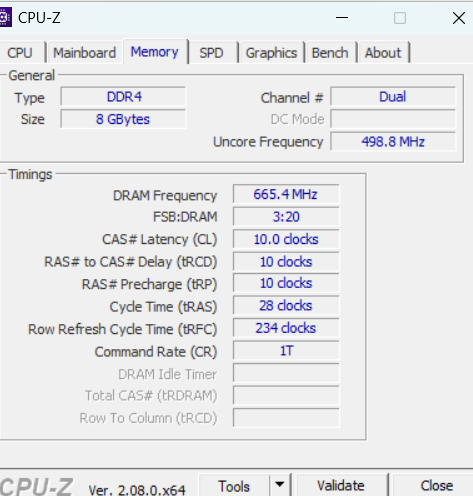Switch to the CPU tab
Image resolution: width=473 pixels, height=496 pixels.
click(x=21, y=53)
